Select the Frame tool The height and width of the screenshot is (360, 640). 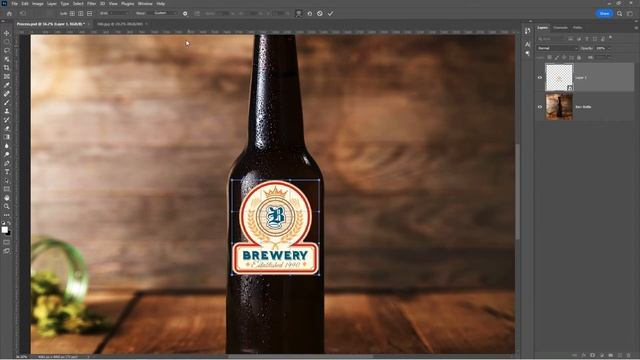click(7, 76)
